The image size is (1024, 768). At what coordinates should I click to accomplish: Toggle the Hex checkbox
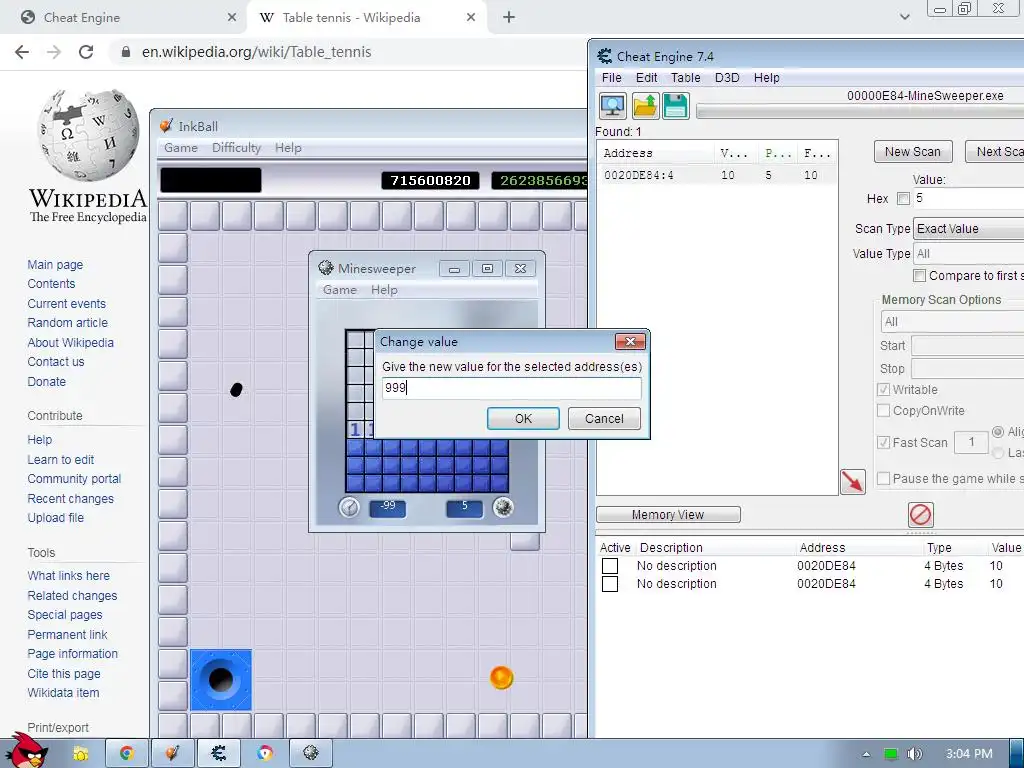[x=904, y=199]
